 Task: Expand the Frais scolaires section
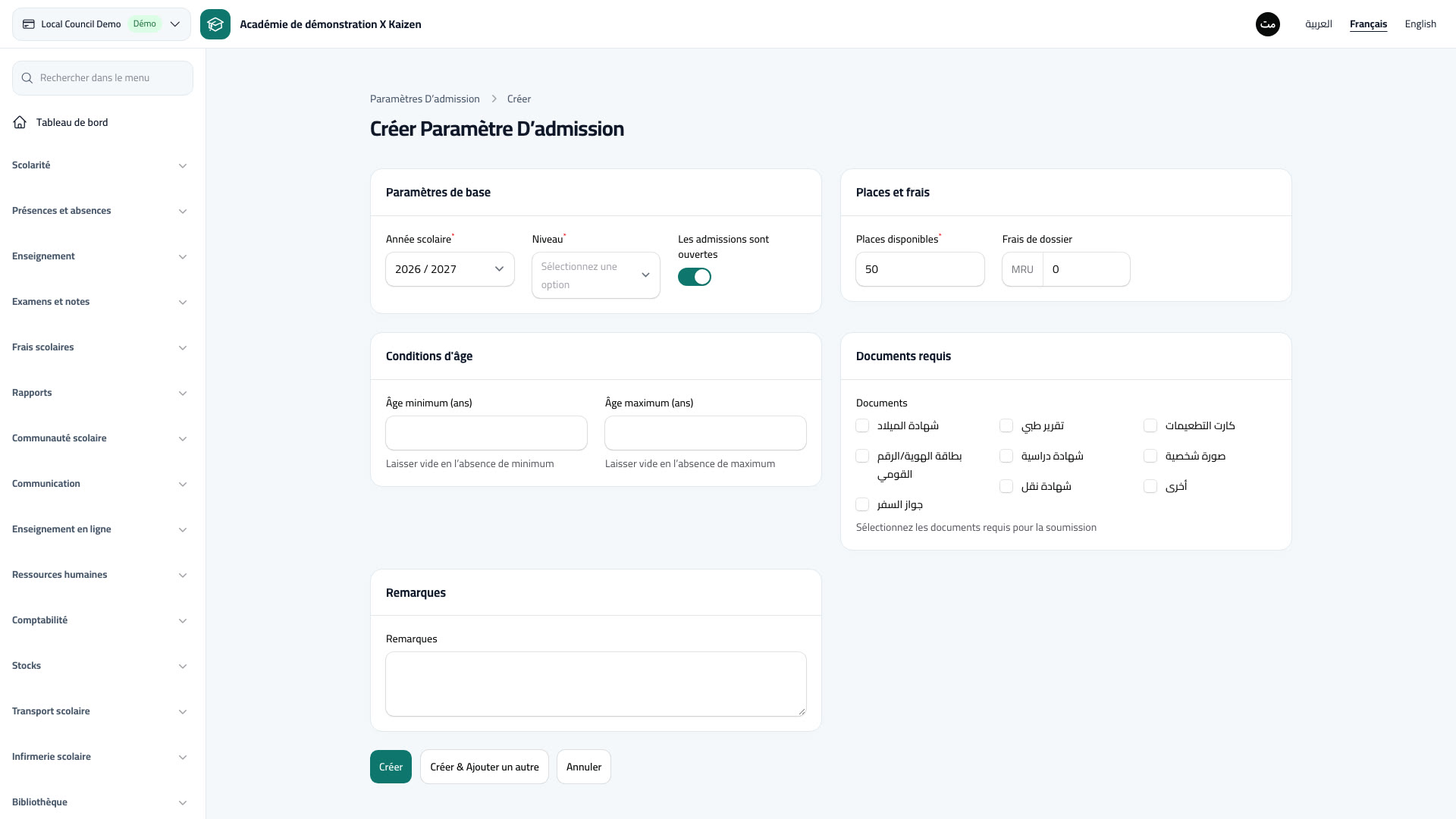pos(99,347)
